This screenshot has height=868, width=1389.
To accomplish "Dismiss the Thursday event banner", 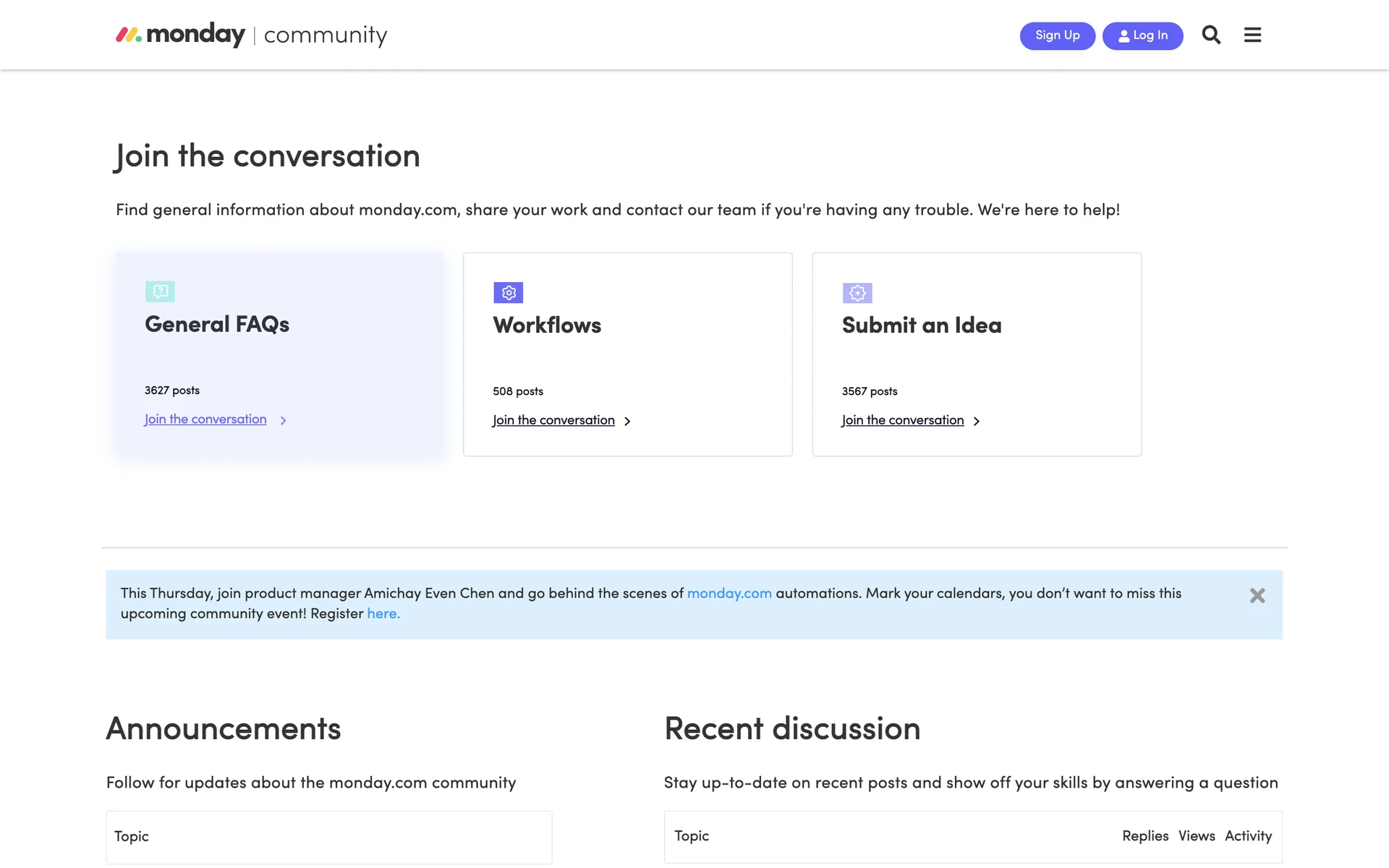I will [1257, 595].
